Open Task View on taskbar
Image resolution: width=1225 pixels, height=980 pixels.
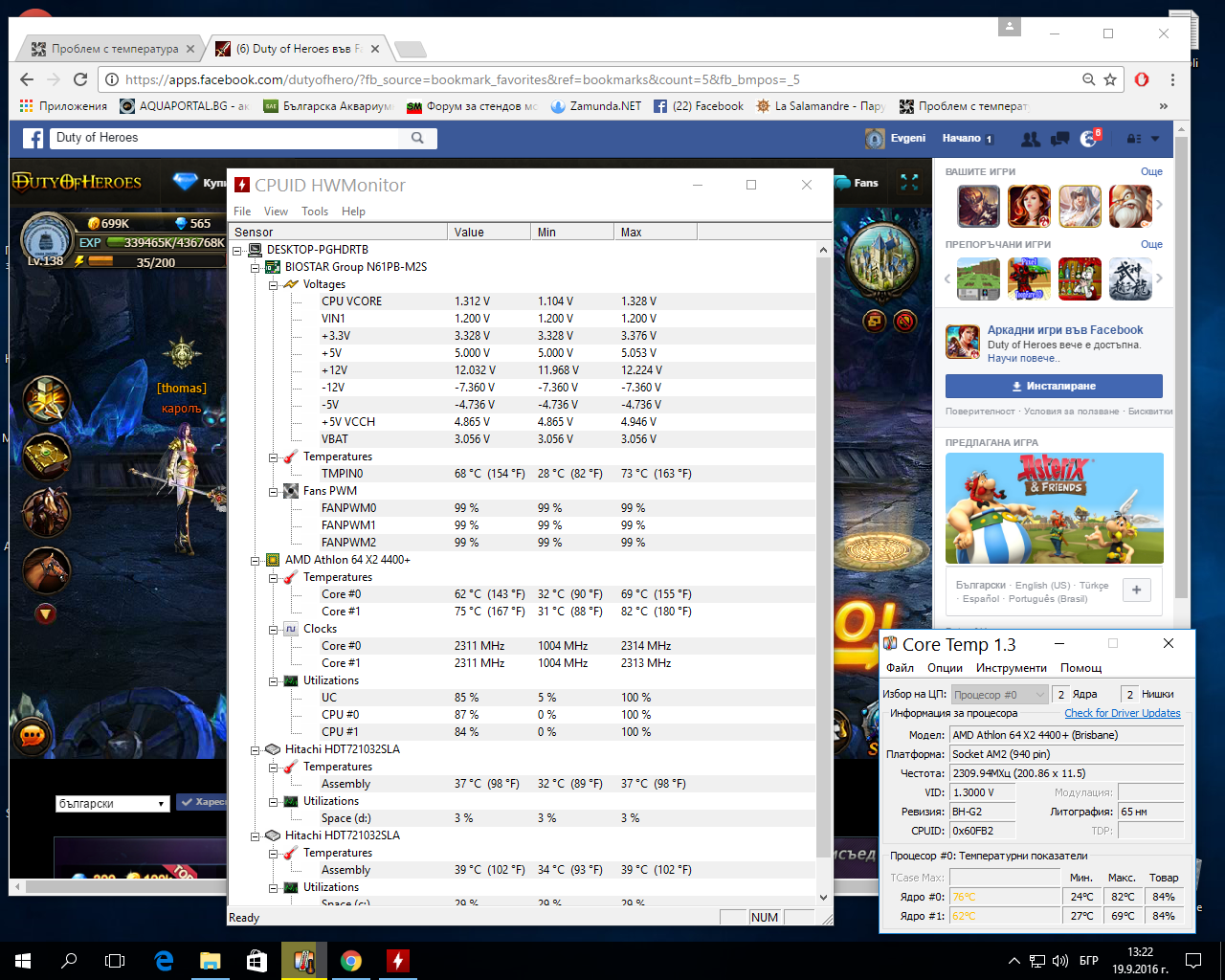pyautogui.click(x=115, y=960)
